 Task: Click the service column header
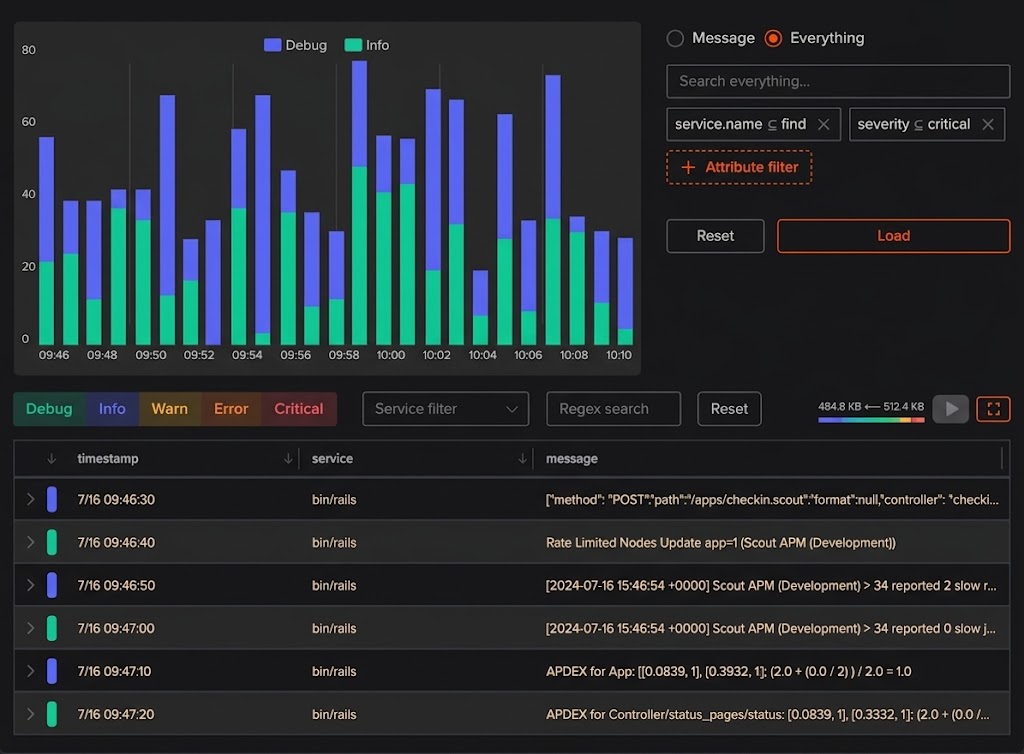tap(332, 458)
